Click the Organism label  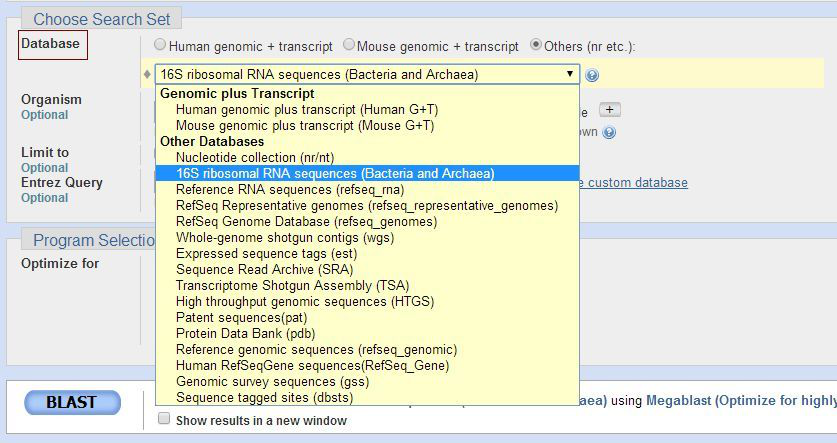[x=51, y=99]
